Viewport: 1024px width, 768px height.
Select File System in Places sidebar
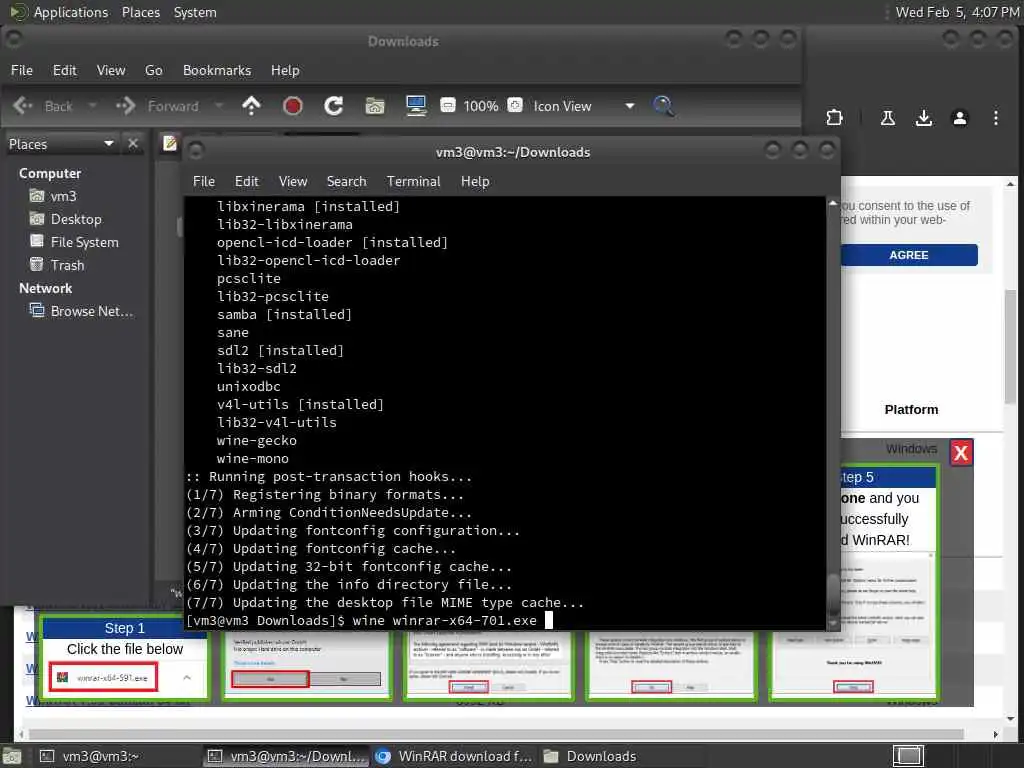click(x=74, y=242)
